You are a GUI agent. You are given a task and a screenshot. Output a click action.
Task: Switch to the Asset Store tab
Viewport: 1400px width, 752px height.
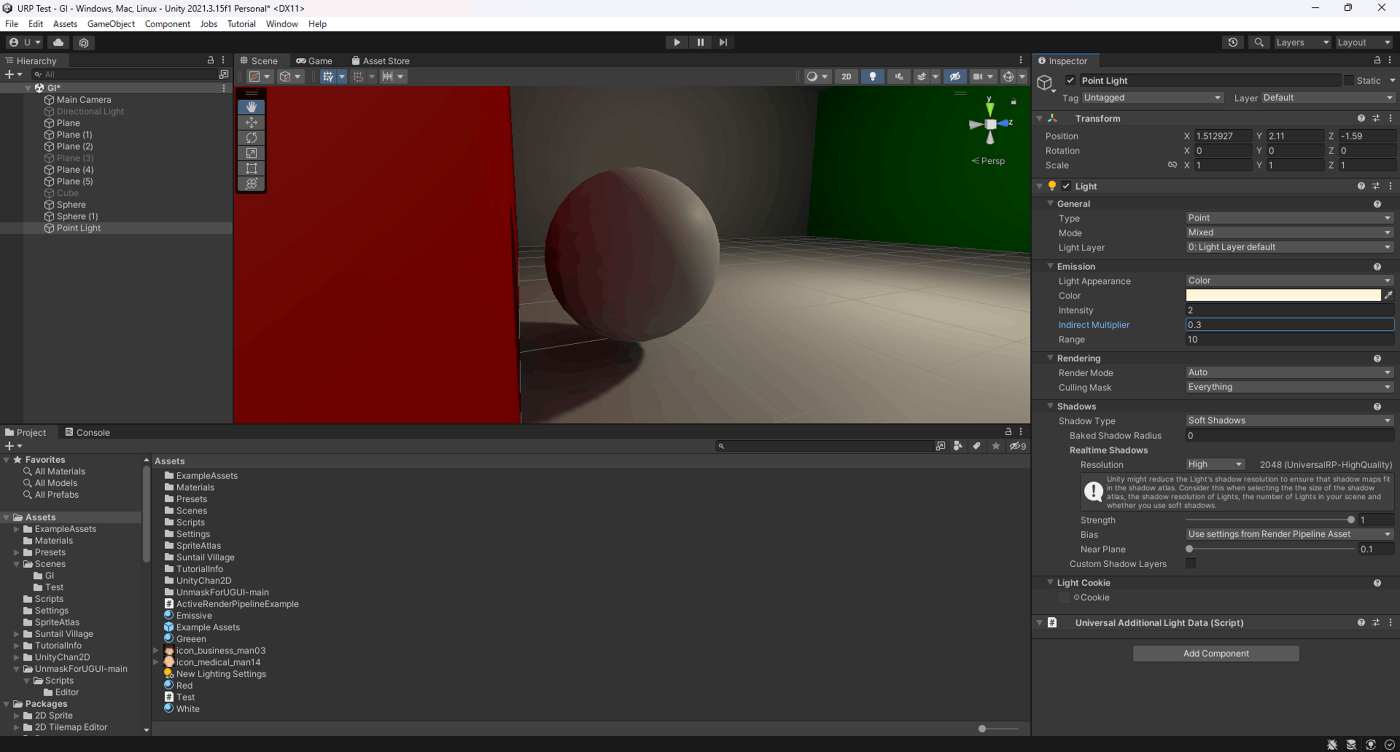[x=379, y=61]
